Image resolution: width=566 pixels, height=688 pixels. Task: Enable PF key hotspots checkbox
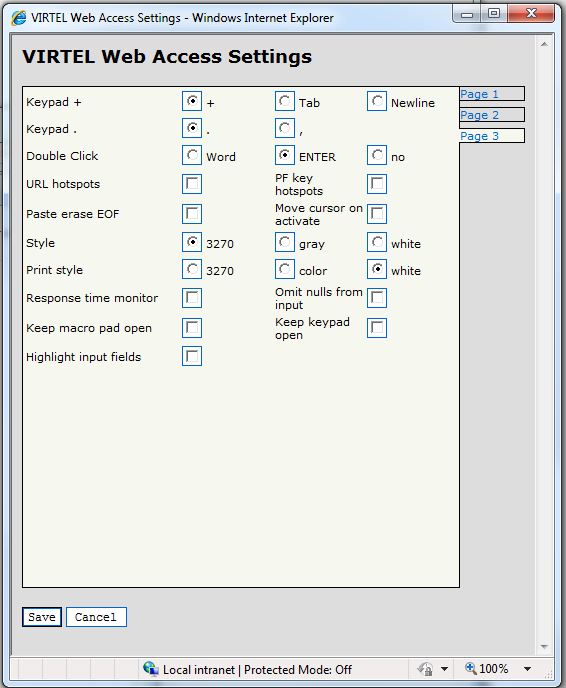tap(377, 184)
